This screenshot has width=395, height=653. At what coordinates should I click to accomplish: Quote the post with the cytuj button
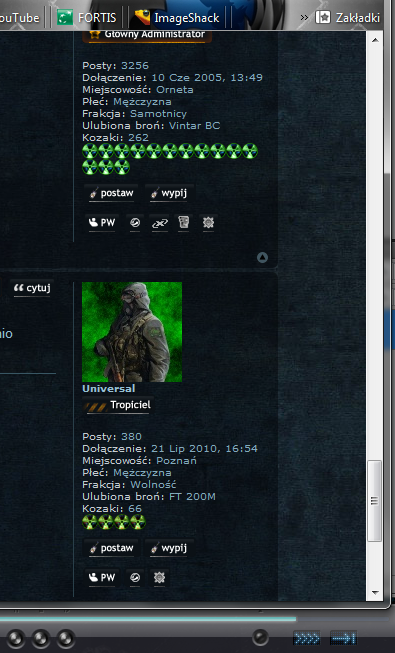click(x=32, y=288)
